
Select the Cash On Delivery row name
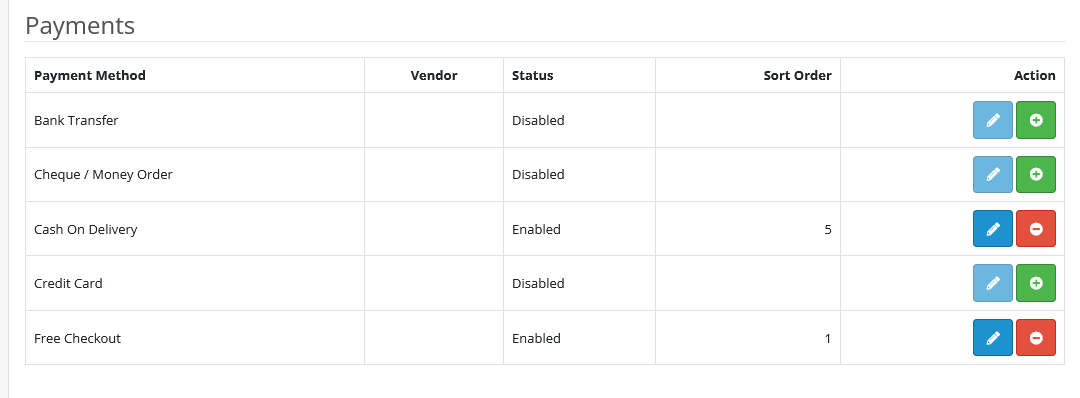tap(85, 229)
